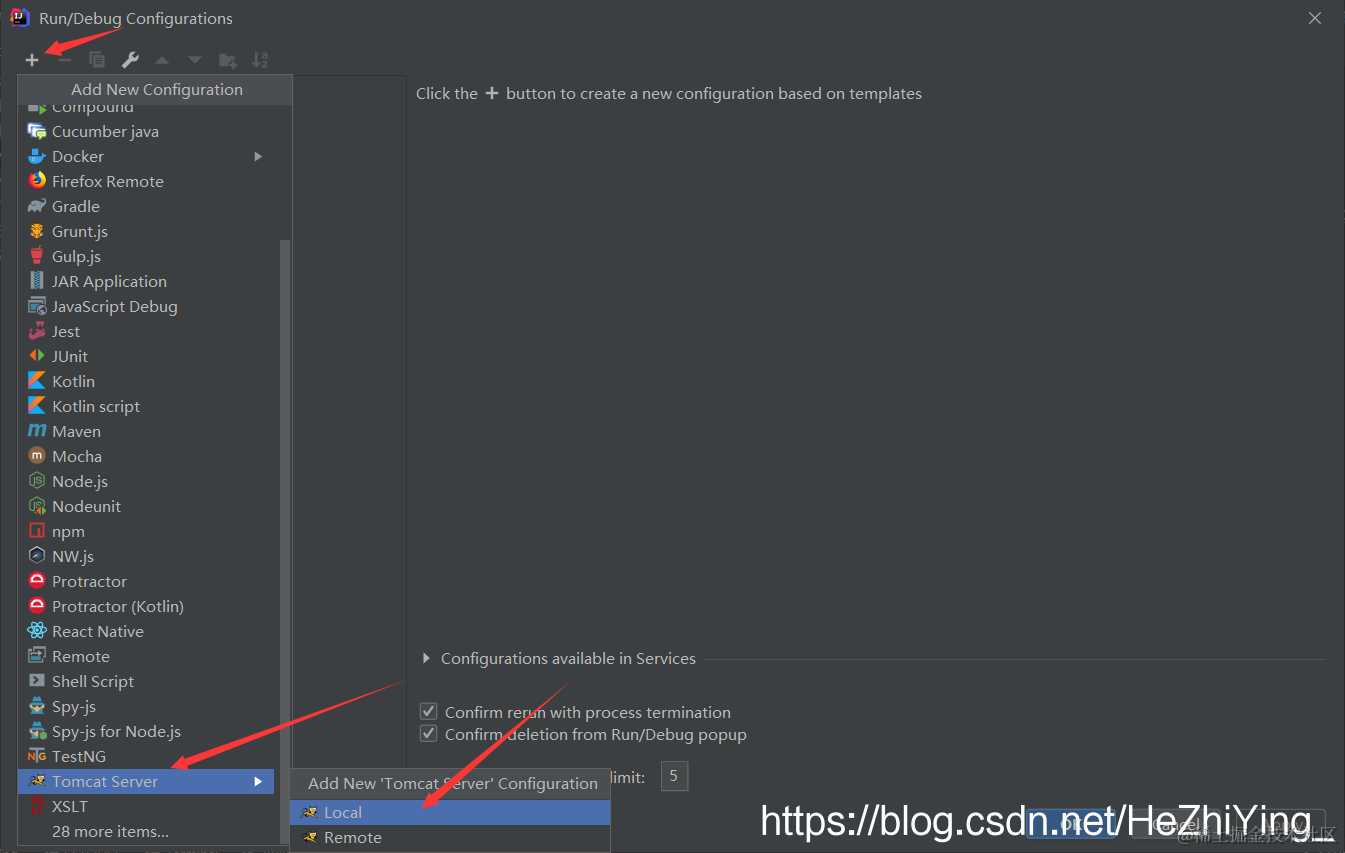Select Kotlin script configuration type

146,406
